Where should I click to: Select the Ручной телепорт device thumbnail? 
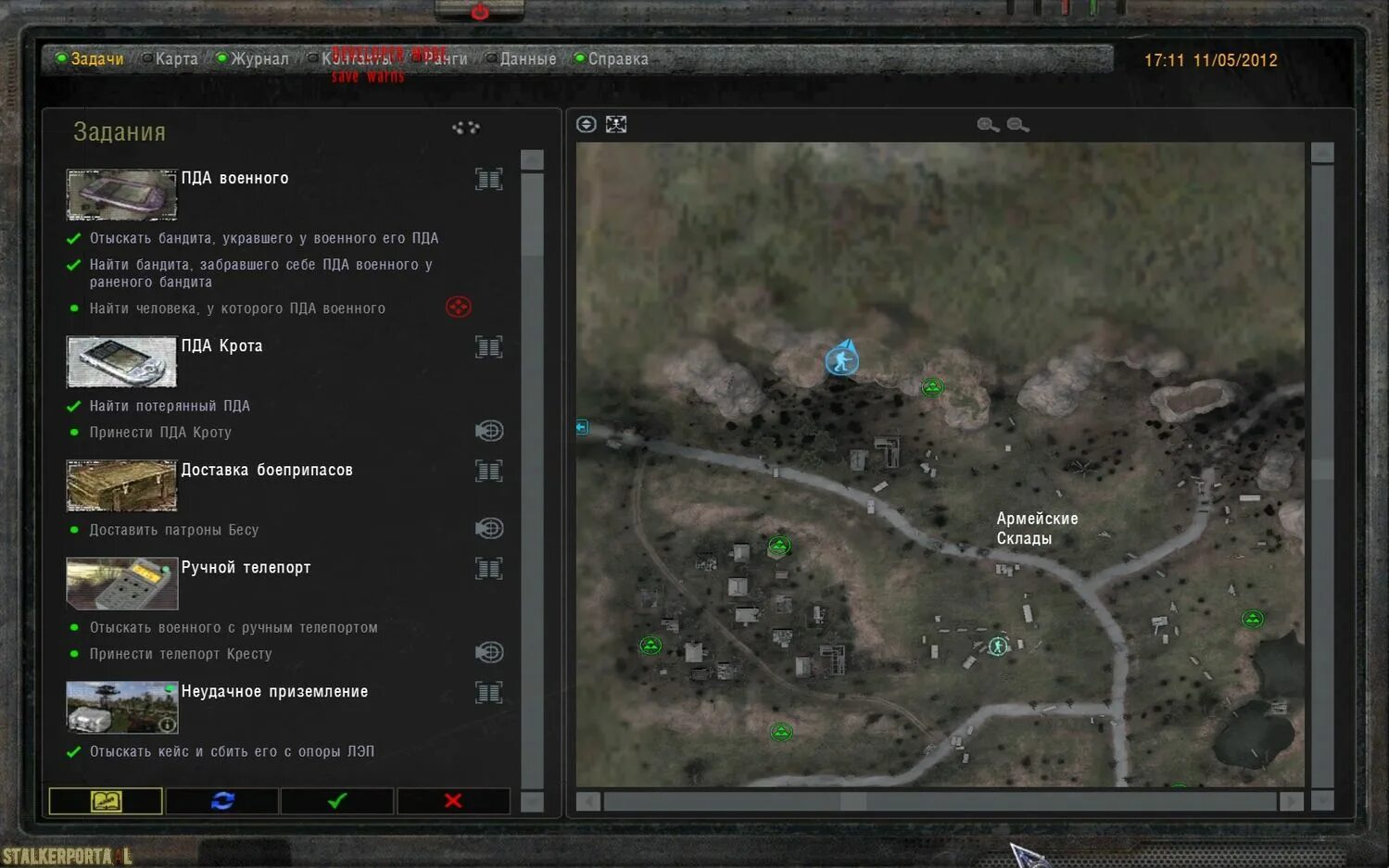click(121, 583)
